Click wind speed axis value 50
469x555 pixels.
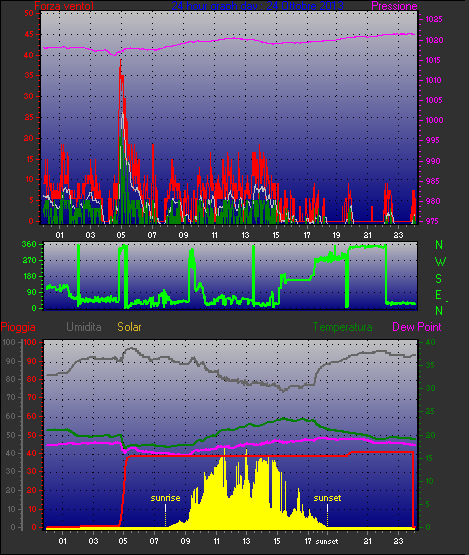29,13
